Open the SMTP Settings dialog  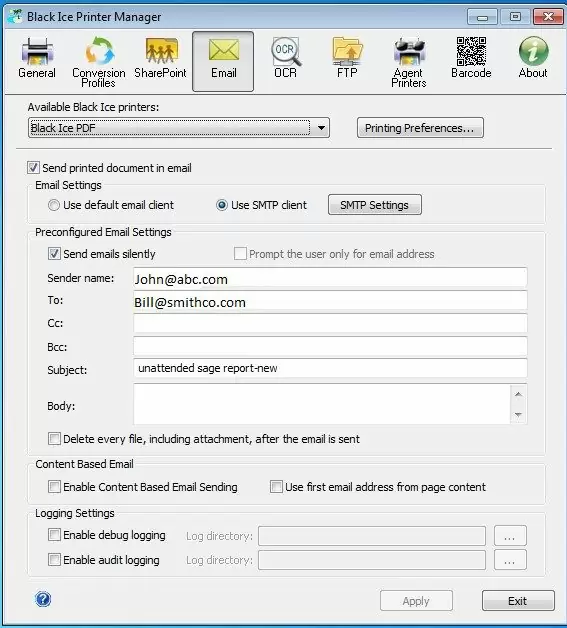[374, 205]
